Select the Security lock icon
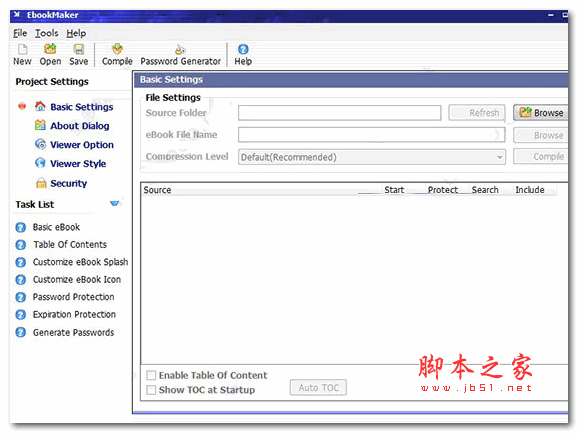This screenshot has height=434, width=579. [41, 182]
